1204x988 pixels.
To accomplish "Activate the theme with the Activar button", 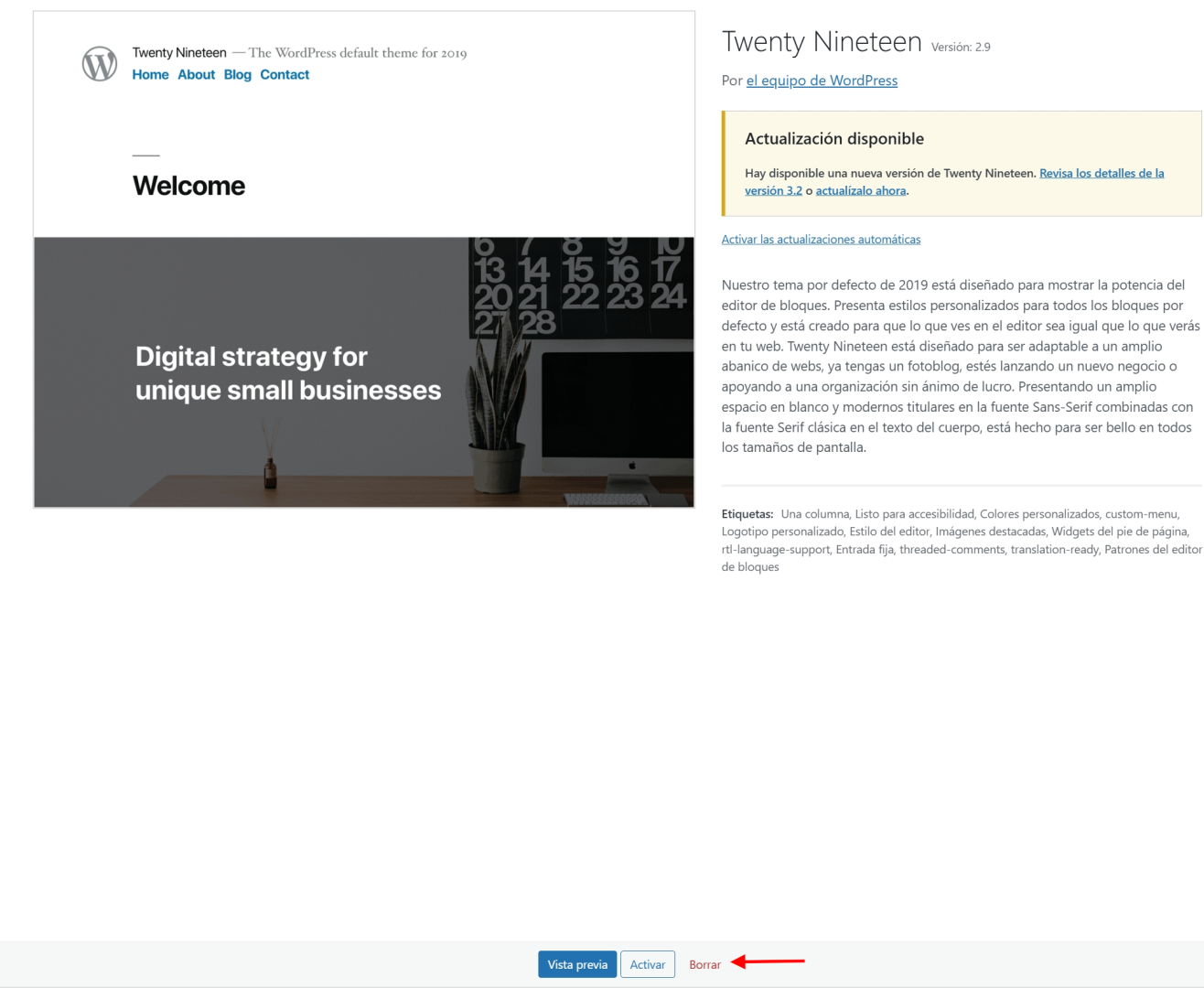I will pos(647,964).
